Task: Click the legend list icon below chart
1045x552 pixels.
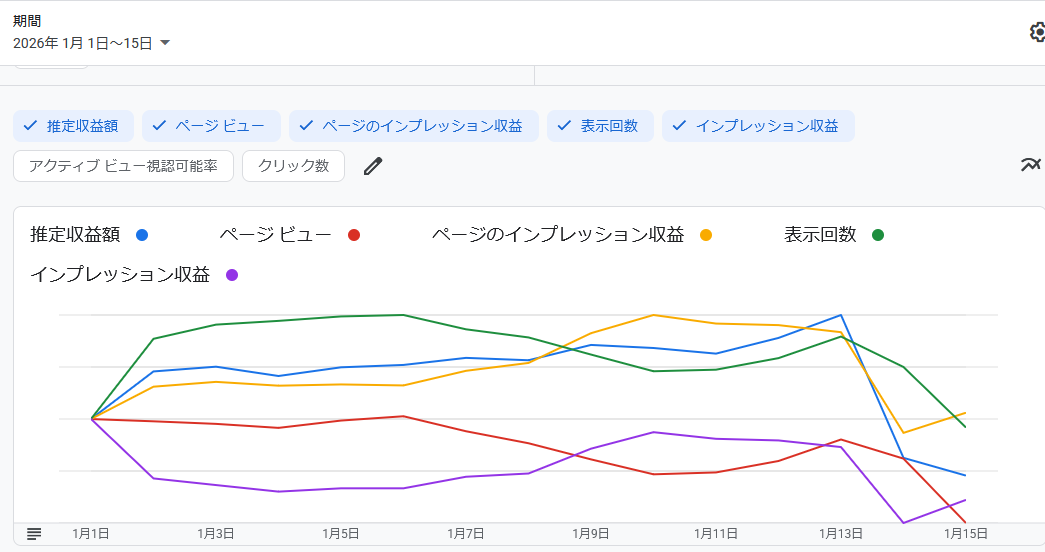Action: point(34,533)
